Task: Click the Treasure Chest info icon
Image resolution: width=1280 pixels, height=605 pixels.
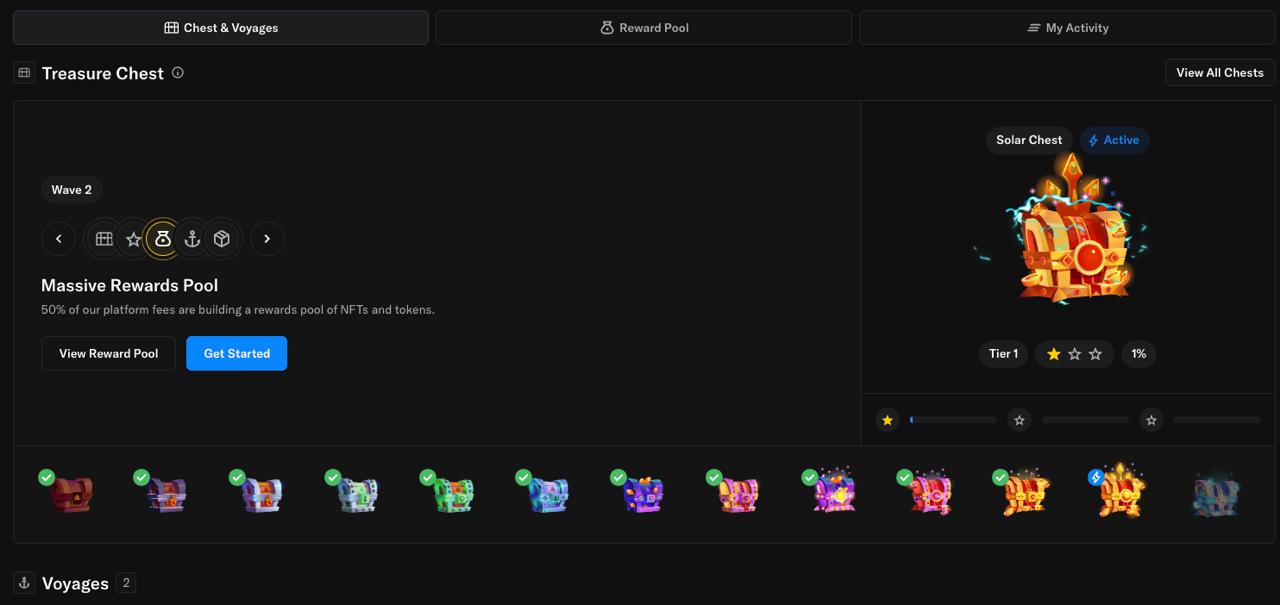Action: (178, 73)
